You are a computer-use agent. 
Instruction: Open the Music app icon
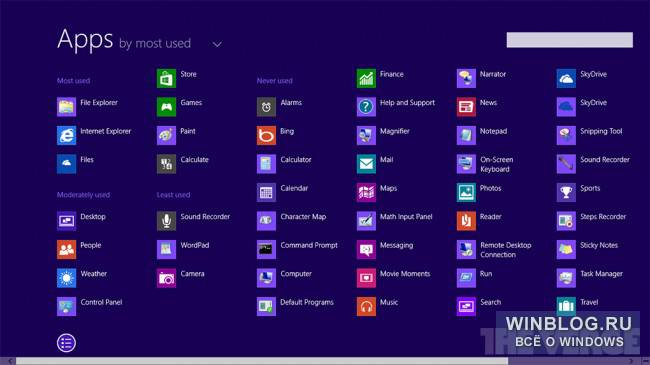366,307
